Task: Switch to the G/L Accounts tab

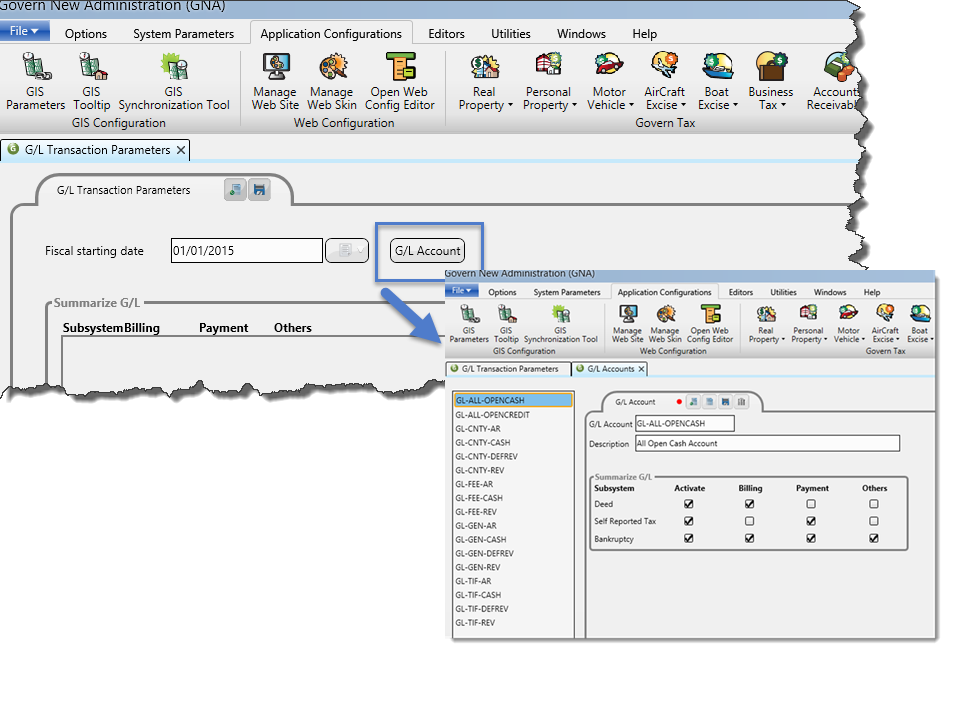Action: [x=610, y=369]
